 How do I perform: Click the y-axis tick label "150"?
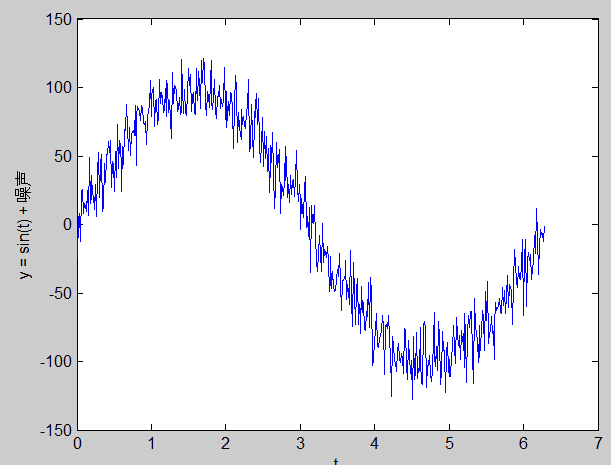(x=59, y=19)
